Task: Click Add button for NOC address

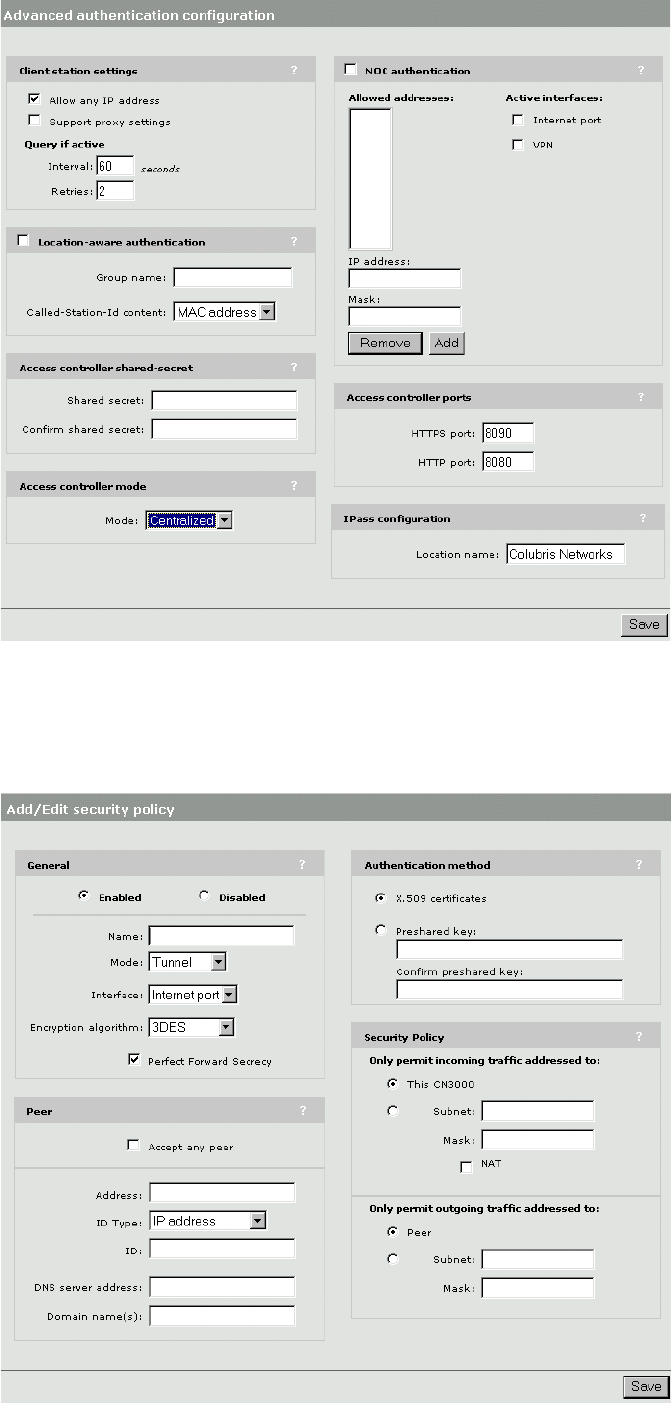Action: (446, 343)
